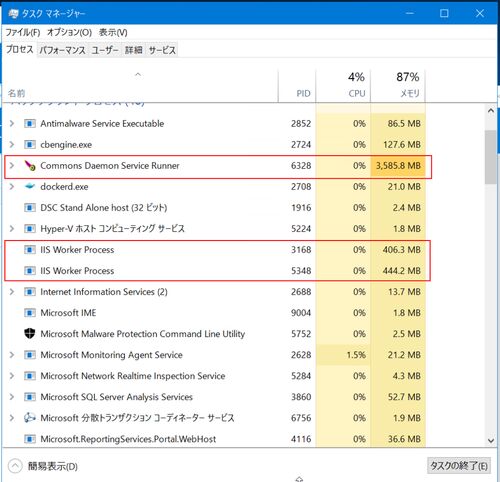
Task: Open the オプション(O) menu
Action: point(69,32)
